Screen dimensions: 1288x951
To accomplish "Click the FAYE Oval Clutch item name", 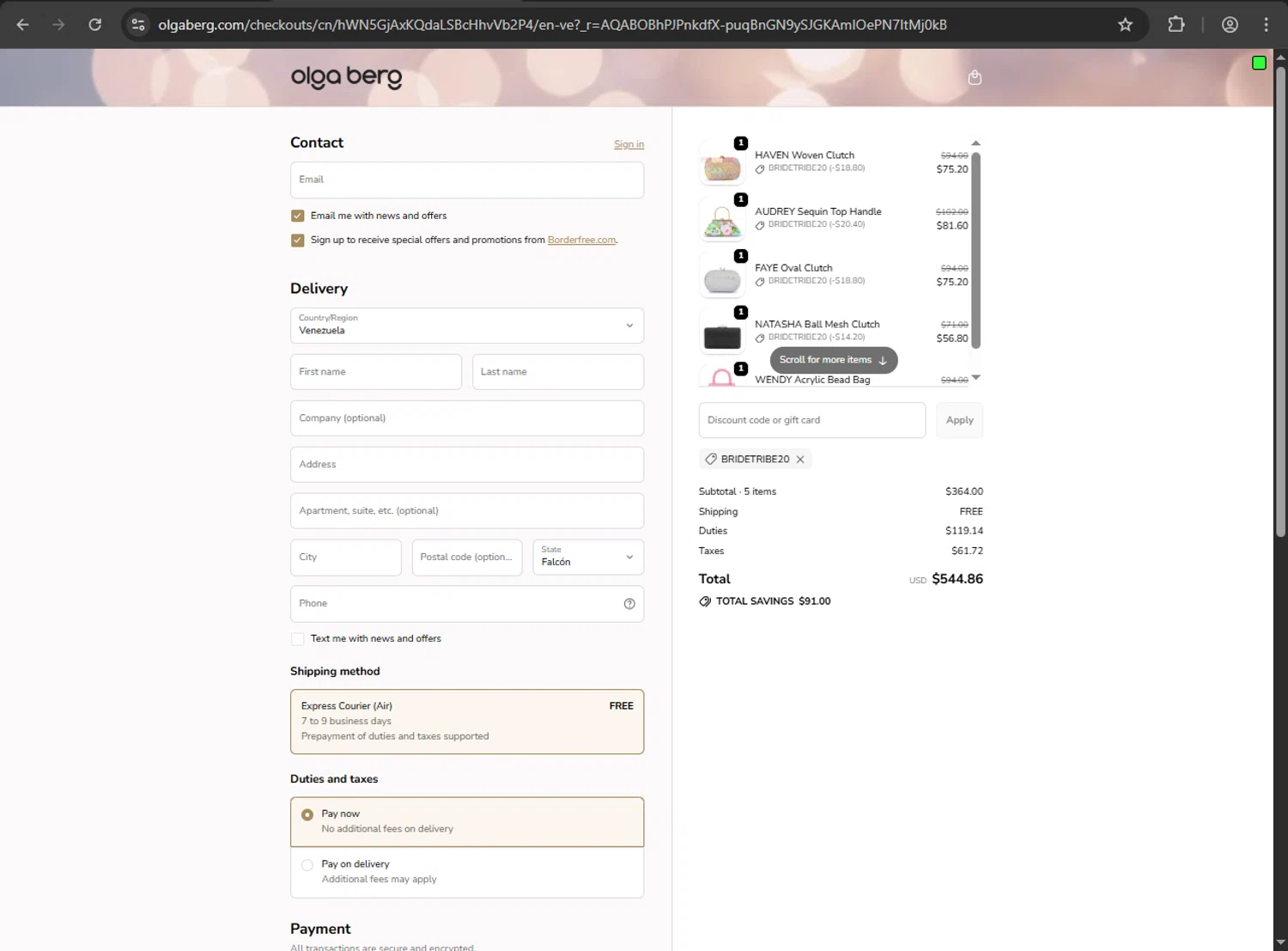I will [x=793, y=268].
